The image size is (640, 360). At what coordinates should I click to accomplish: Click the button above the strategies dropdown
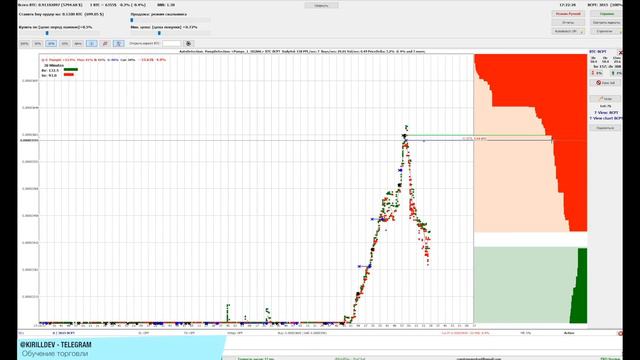pos(607,22)
